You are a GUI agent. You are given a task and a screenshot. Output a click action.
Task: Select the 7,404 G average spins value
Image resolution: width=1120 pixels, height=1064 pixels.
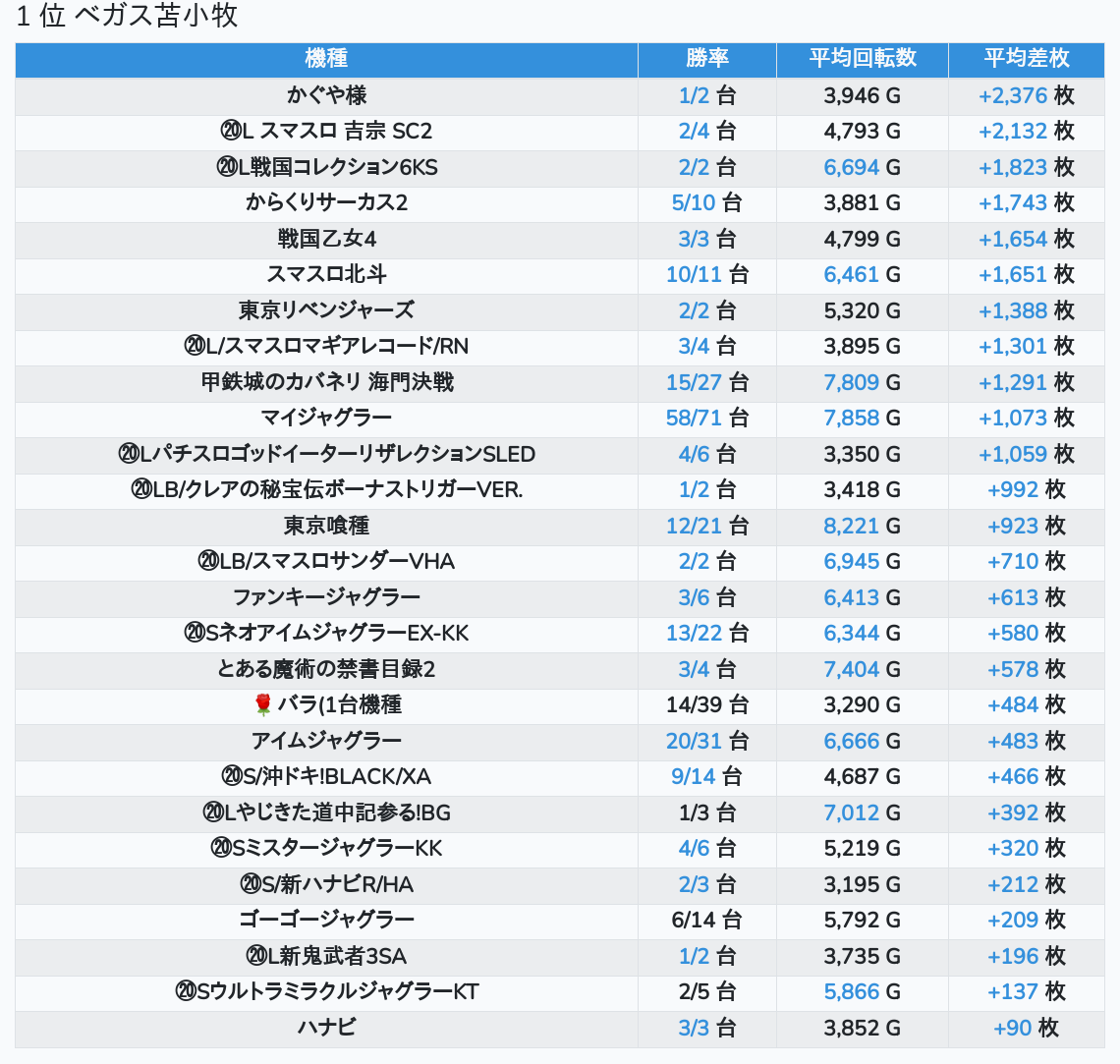(x=863, y=669)
